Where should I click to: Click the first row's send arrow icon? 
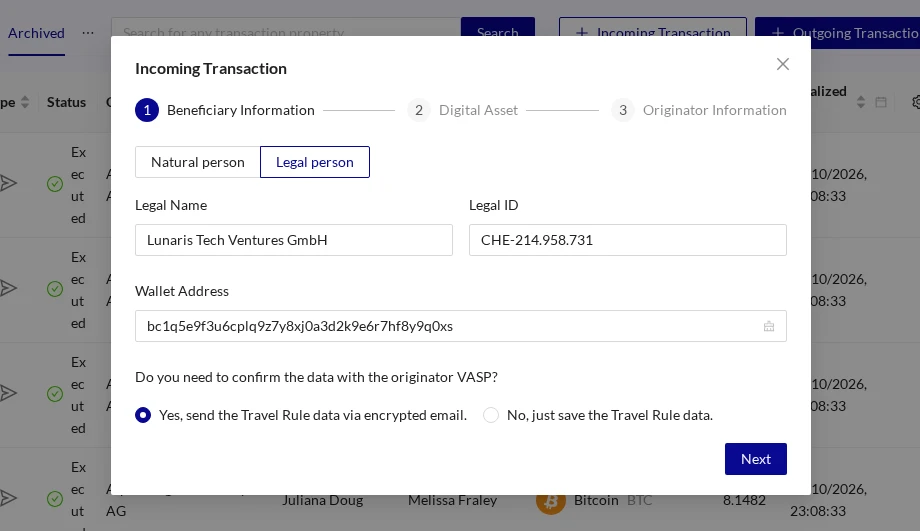8,183
